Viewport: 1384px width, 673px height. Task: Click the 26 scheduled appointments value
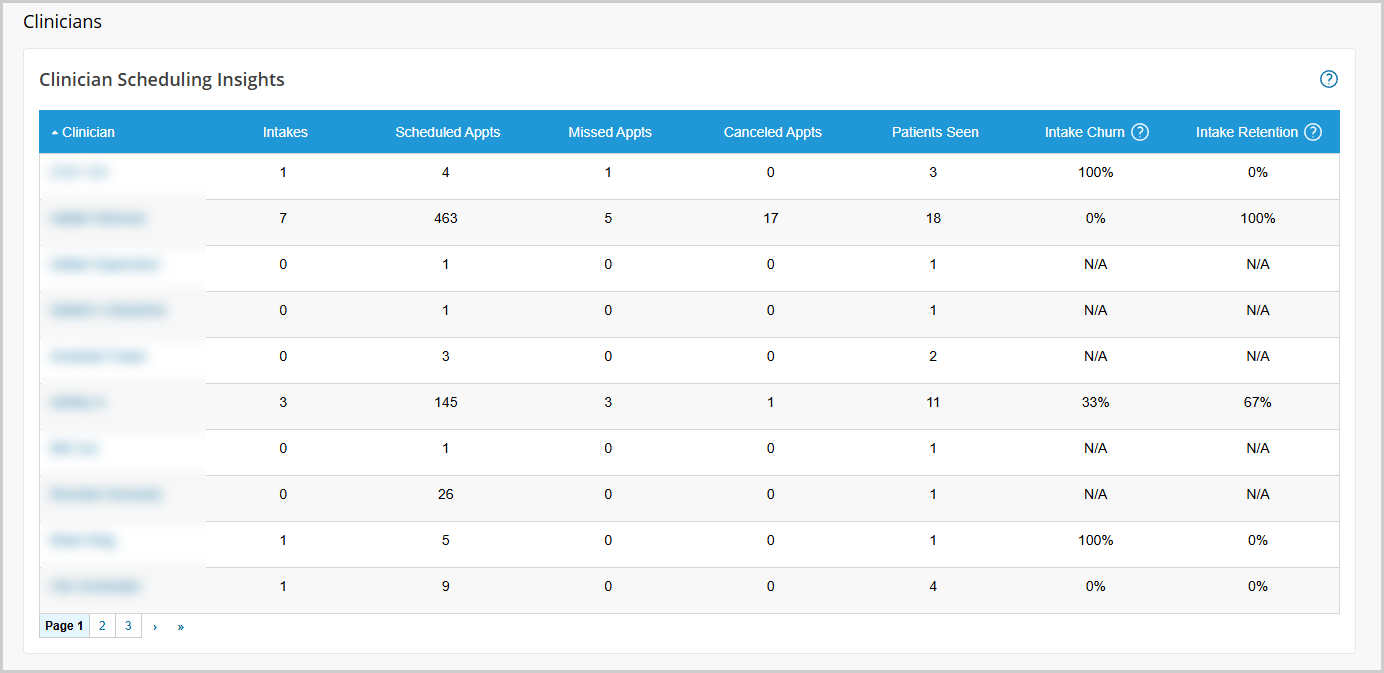tap(446, 494)
